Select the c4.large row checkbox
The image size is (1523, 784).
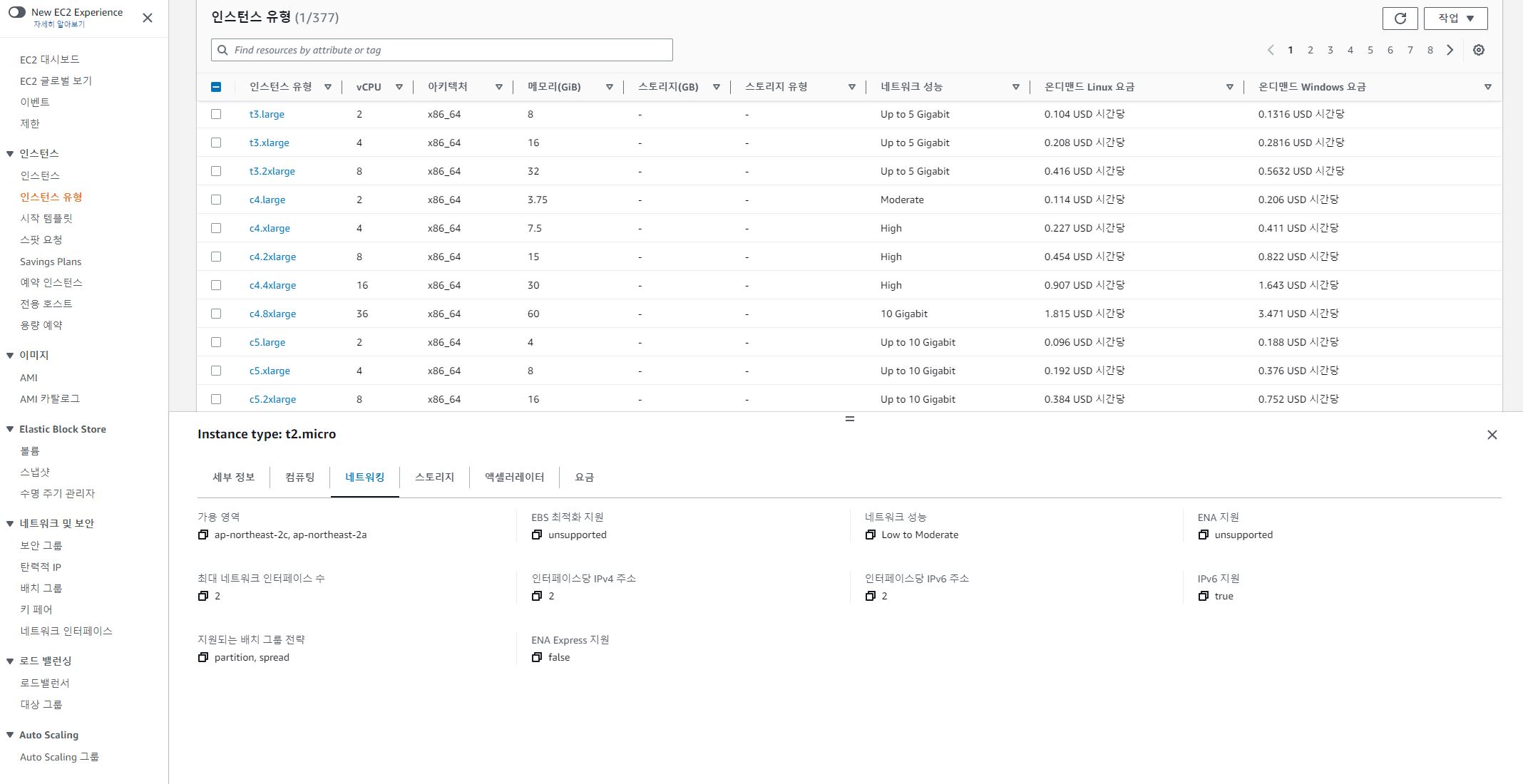tap(216, 200)
